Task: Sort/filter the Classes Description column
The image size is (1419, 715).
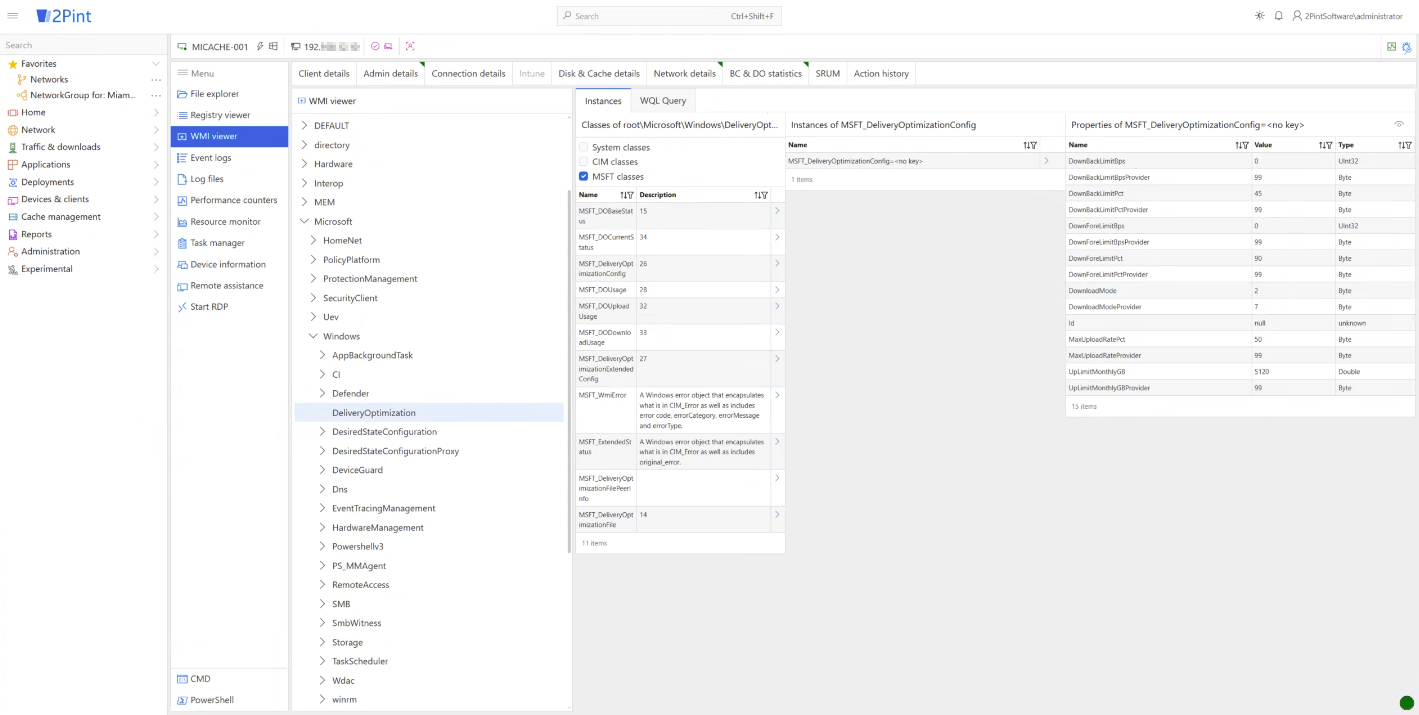Action: click(761, 195)
